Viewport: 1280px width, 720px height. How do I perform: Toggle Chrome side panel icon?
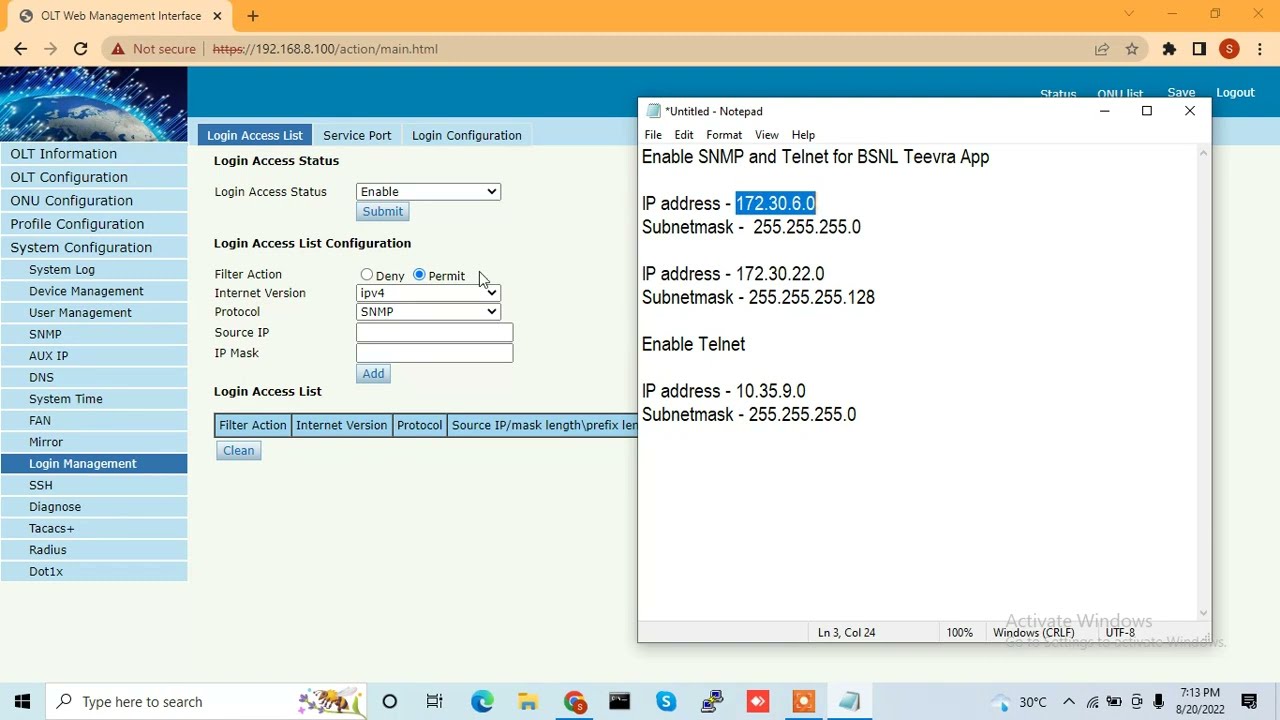[x=1199, y=49]
